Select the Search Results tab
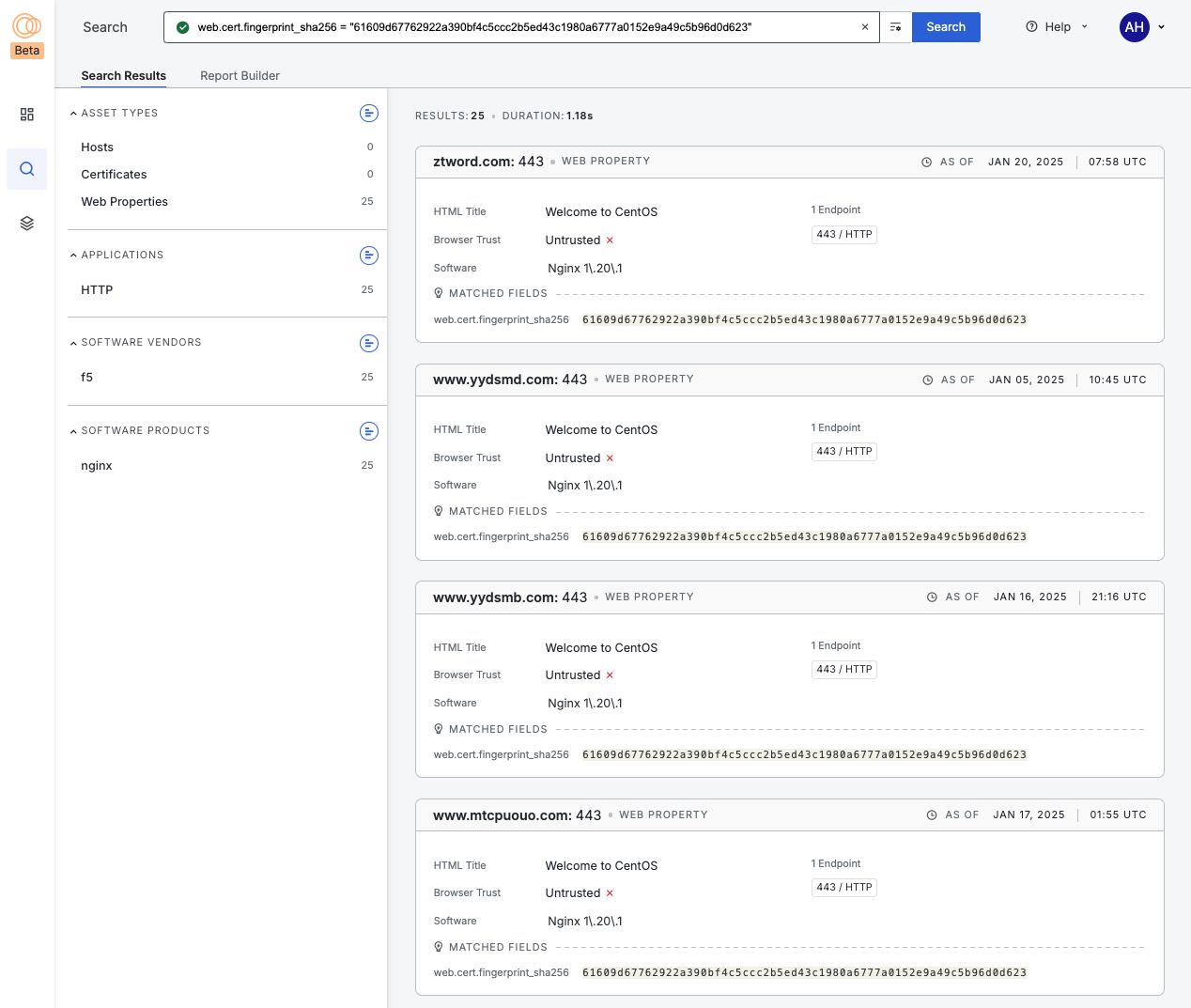 pyautogui.click(x=123, y=75)
